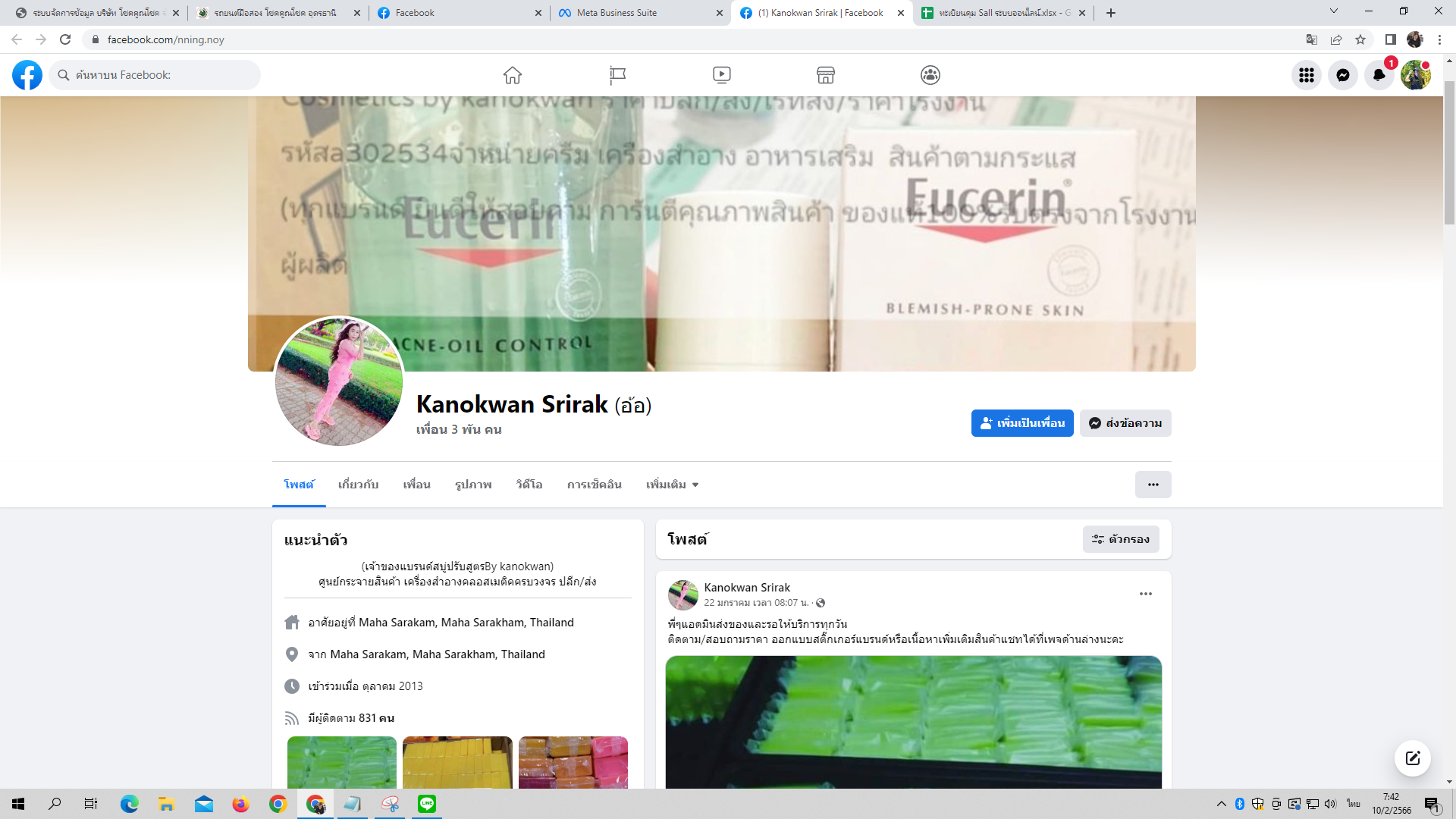Viewport: 1456px width, 819px height.
Task: Open the Marketplace store icon
Action: (x=826, y=75)
